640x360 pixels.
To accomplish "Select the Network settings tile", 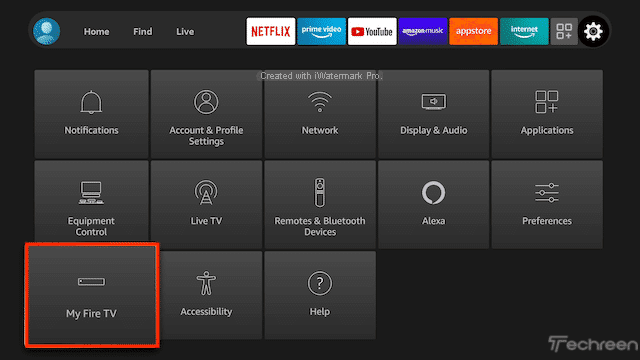I will (x=320, y=114).
